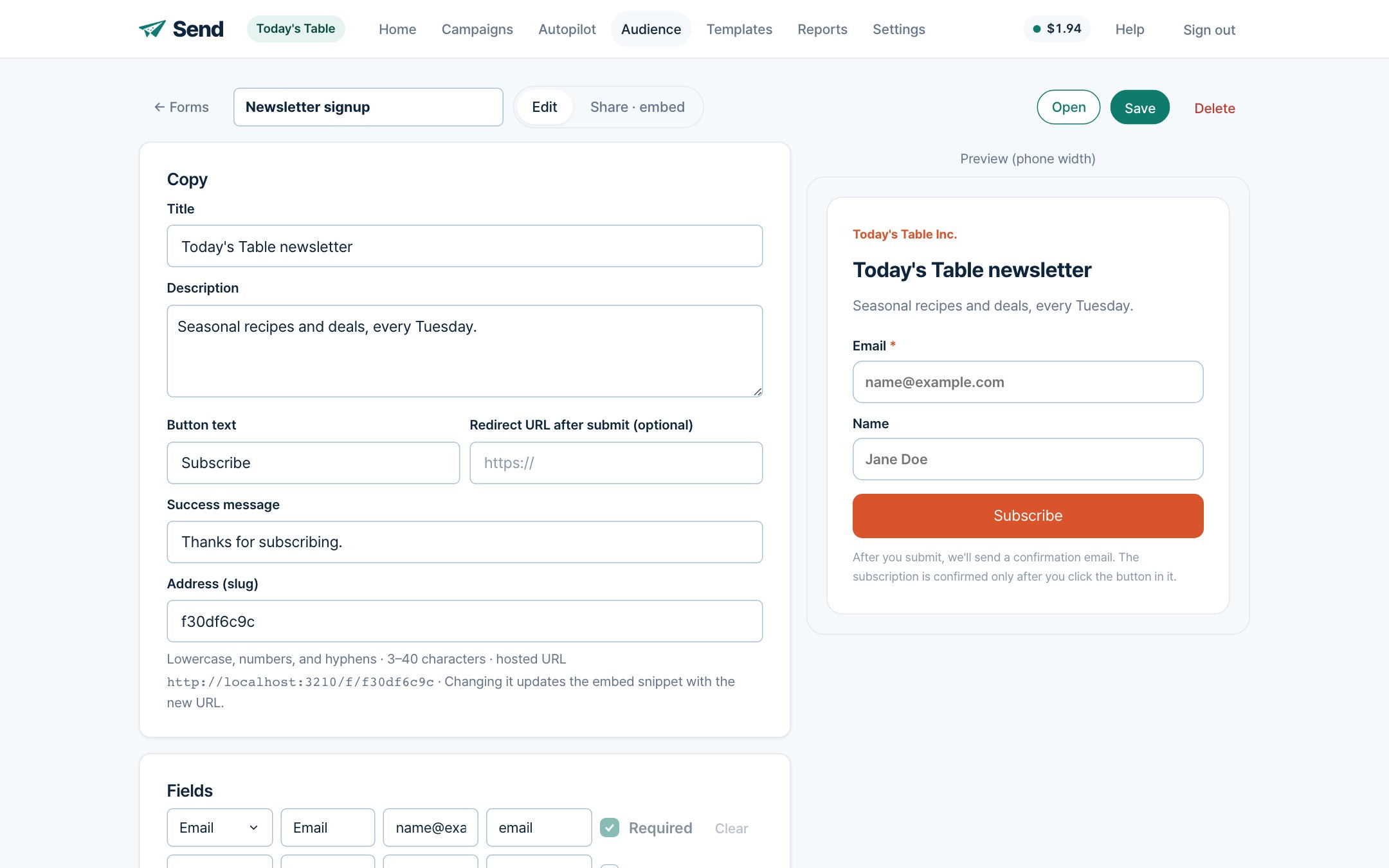Toggle the Required checkbox for Email
1389x868 pixels.
(610, 827)
